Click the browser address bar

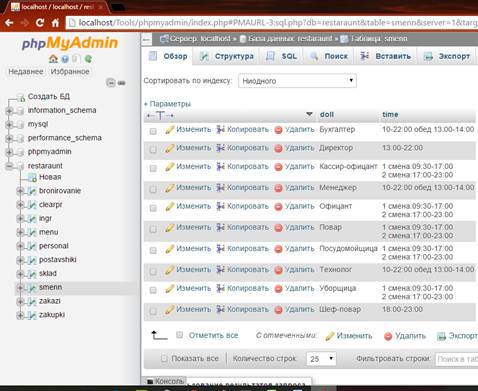coord(272,23)
